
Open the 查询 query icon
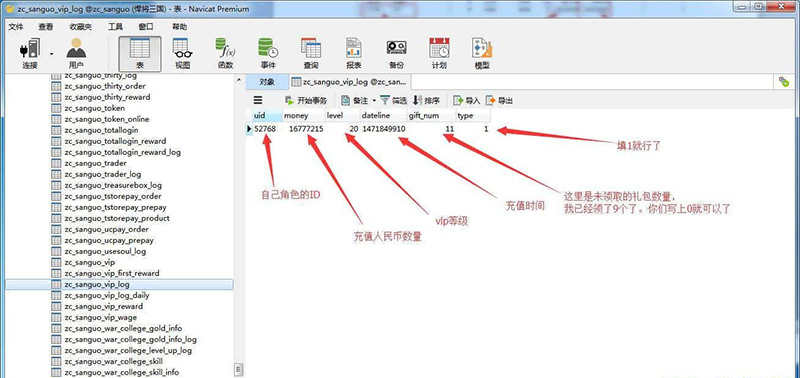311,53
